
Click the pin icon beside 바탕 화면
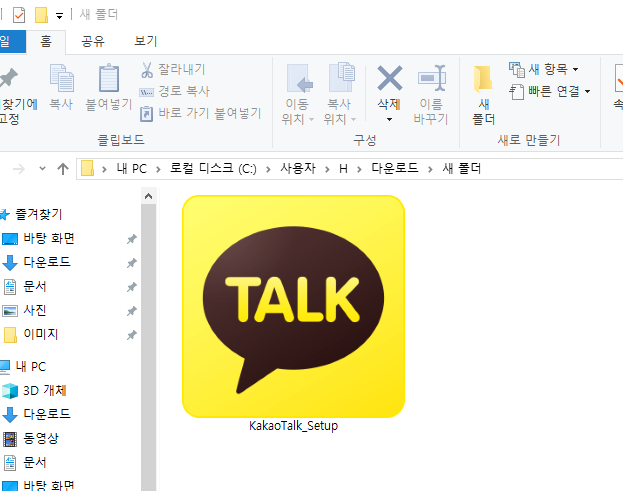pyautogui.click(x=132, y=239)
